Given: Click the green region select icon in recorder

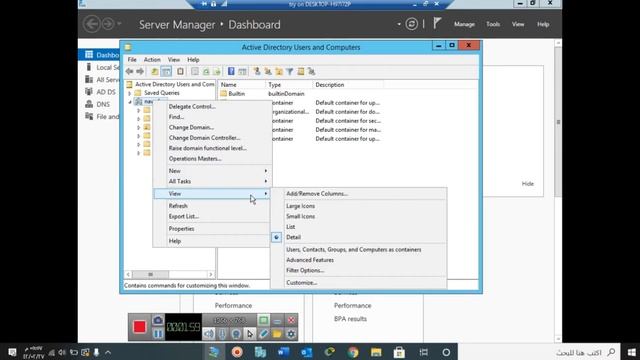Looking at the screenshot, I should tap(264, 320).
